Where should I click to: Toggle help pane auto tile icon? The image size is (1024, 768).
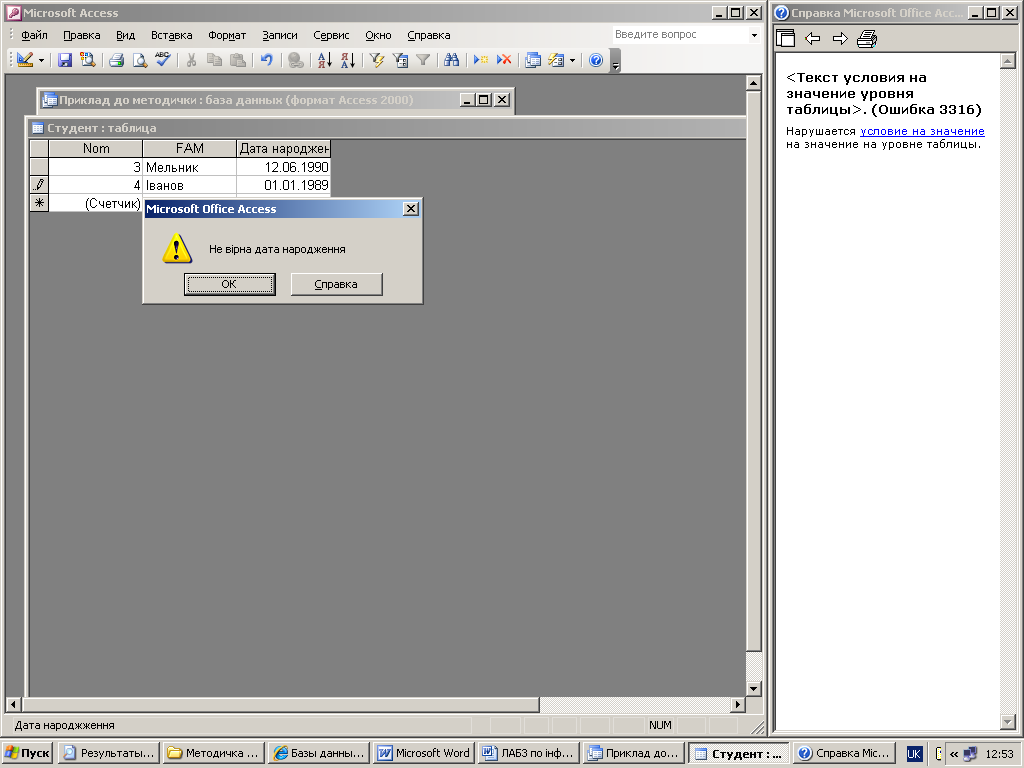coord(785,39)
